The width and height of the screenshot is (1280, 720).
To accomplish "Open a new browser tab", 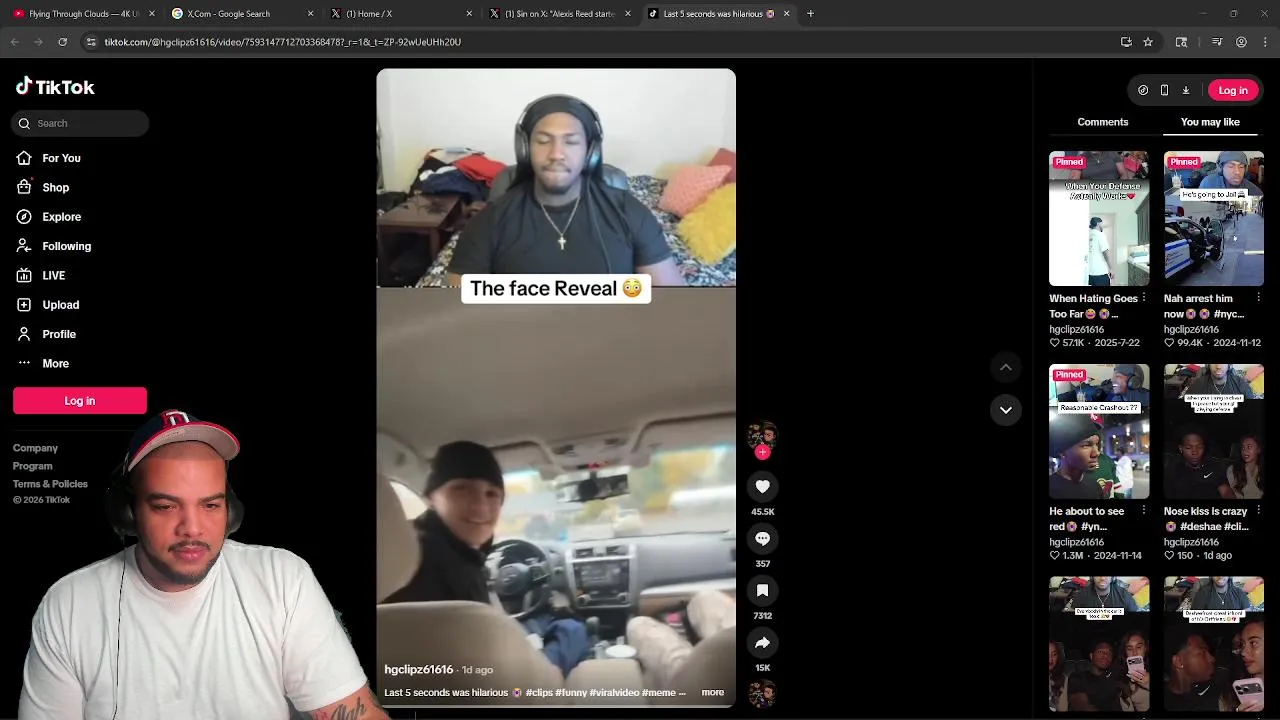I will [810, 14].
